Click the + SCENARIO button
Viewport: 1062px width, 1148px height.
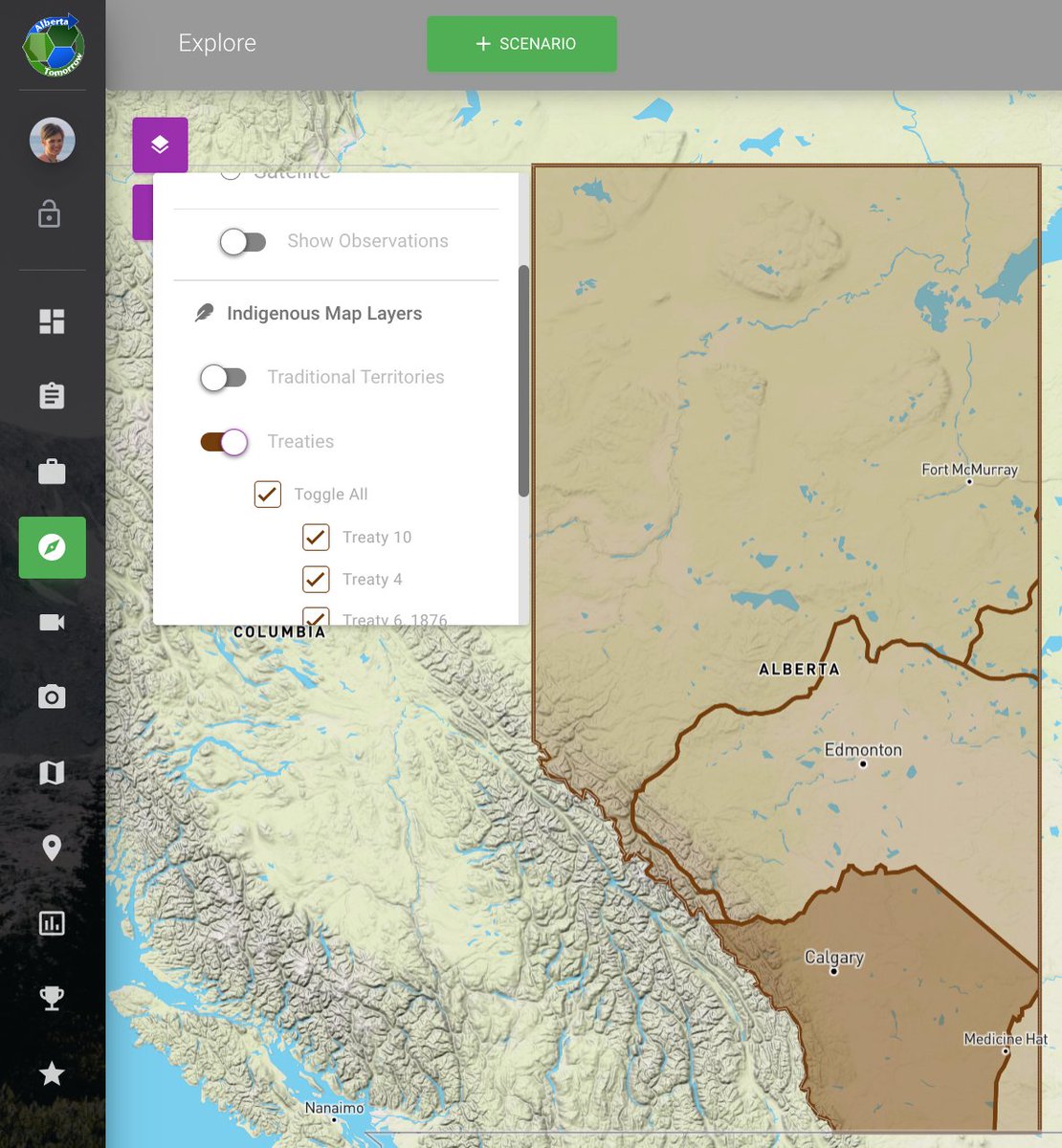coord(521,43)
